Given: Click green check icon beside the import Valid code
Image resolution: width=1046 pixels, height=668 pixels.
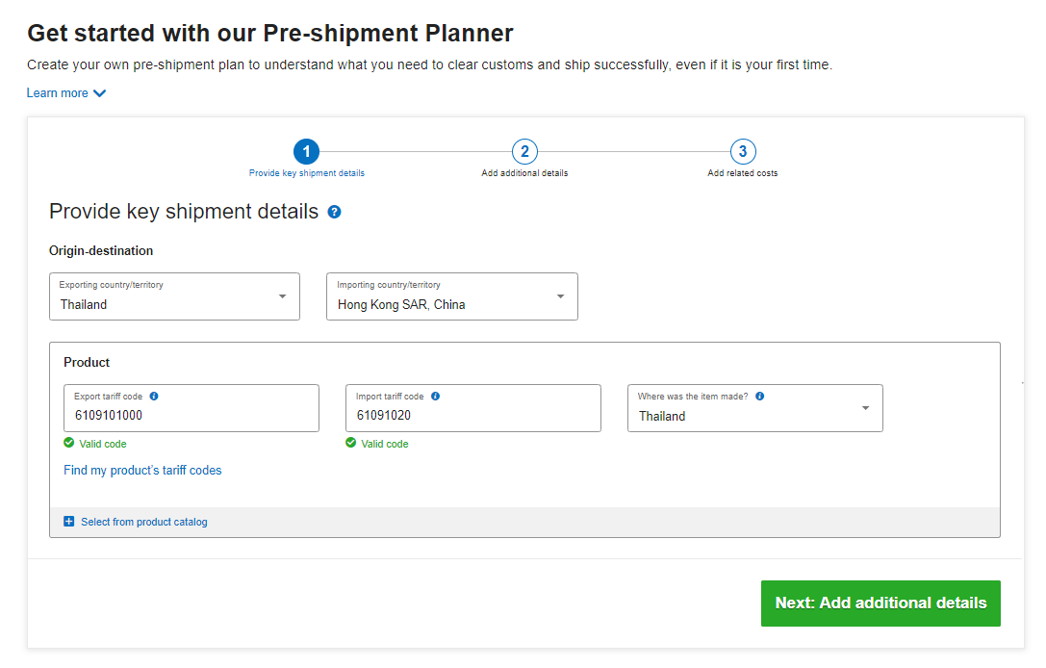Looking at the screenshot, I should (x=351, y=443).
